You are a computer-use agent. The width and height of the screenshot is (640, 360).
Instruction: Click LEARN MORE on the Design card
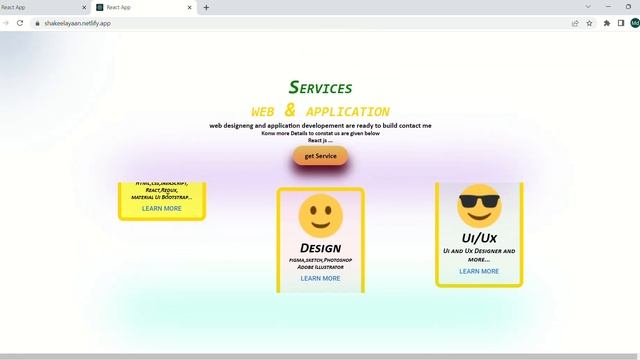click(320, 278)
